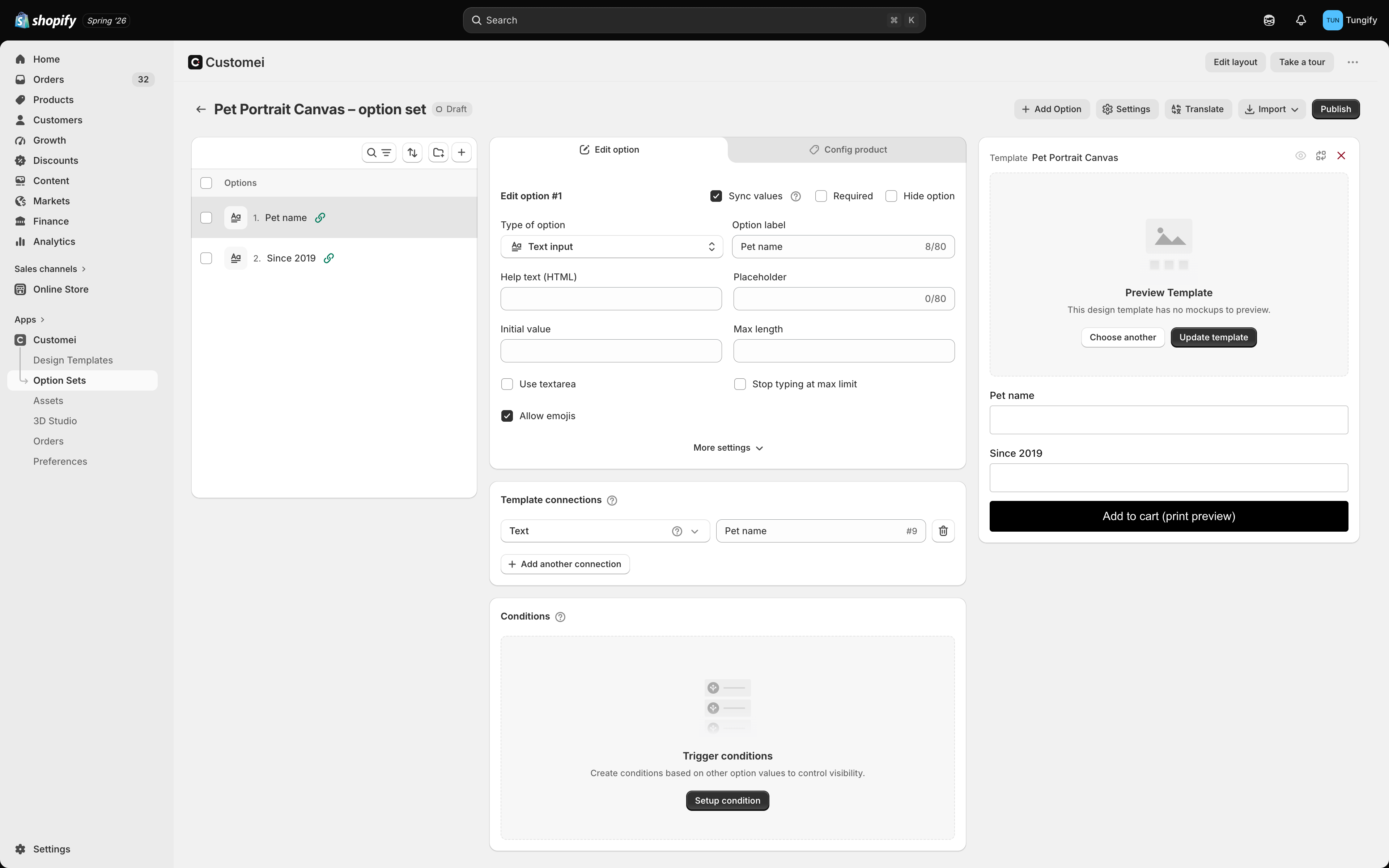This screenshot has height=868, width=1389.
Task: Click Setup condition button
Action: 727,801
